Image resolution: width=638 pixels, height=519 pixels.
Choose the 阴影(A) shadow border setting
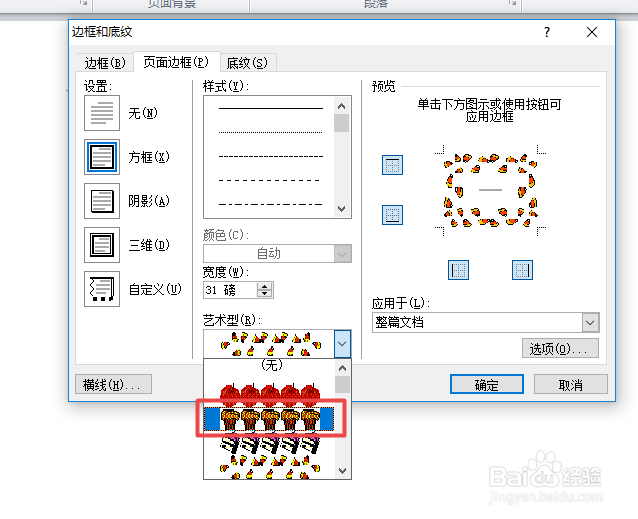tap(102, 201)
